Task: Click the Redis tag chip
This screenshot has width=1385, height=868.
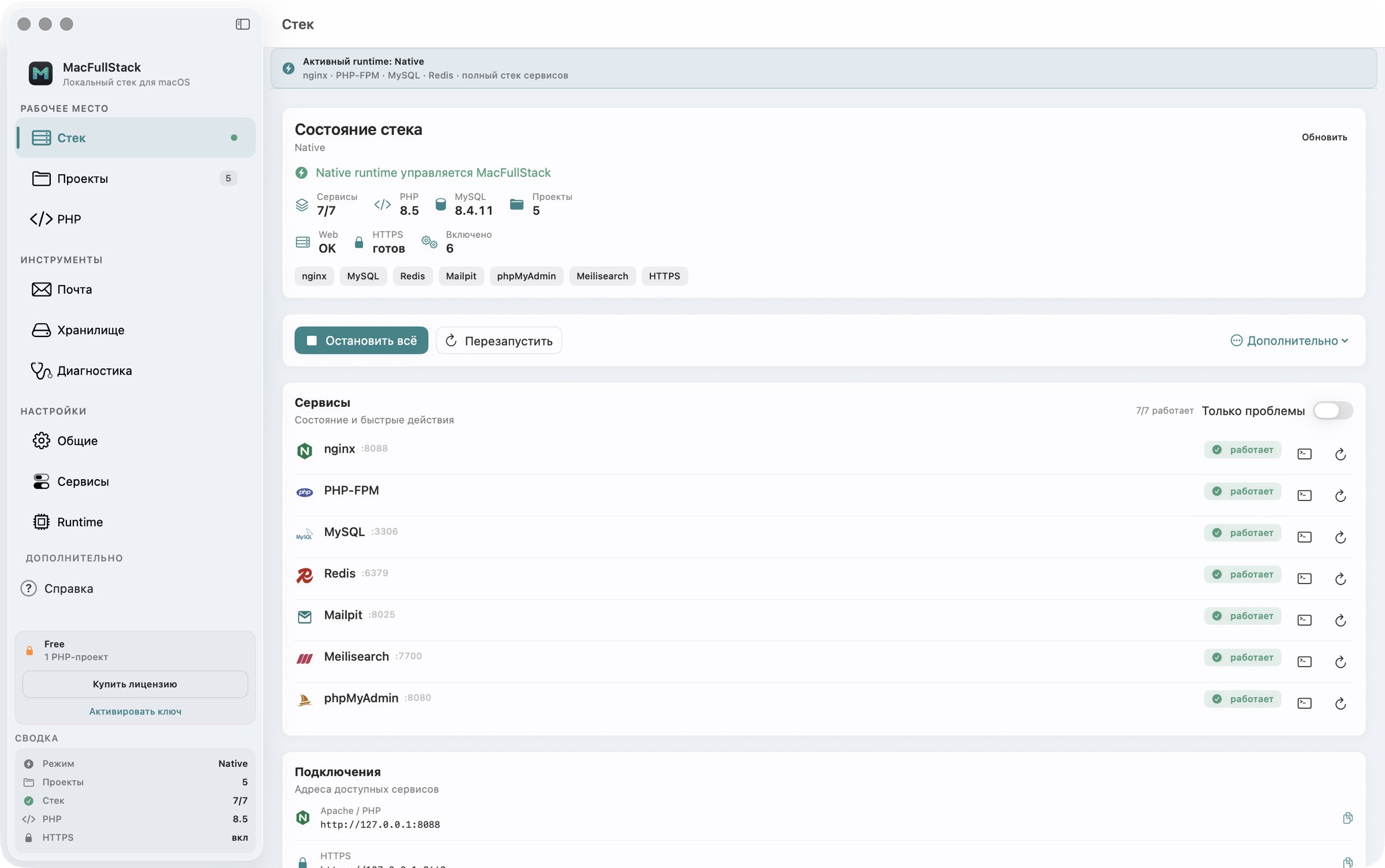Action: [x=413, y=276]
